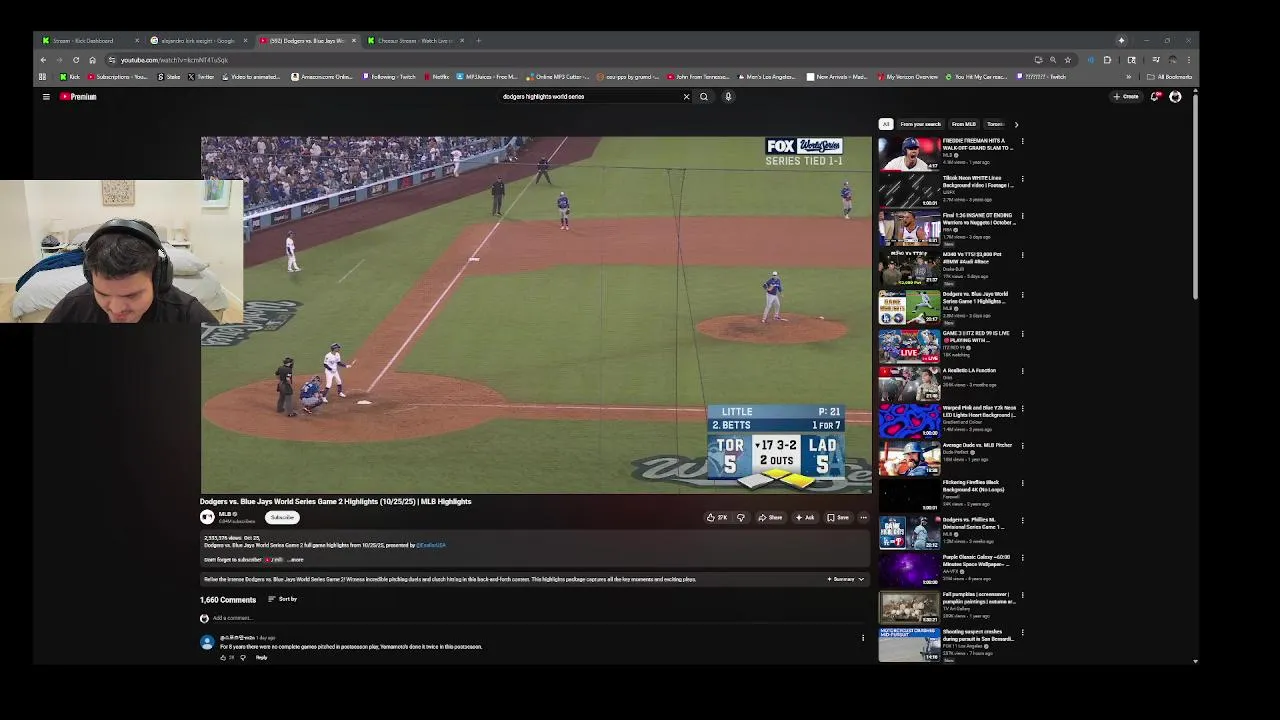
Task: Save the video to a playlist
Action: click(838, 518)
